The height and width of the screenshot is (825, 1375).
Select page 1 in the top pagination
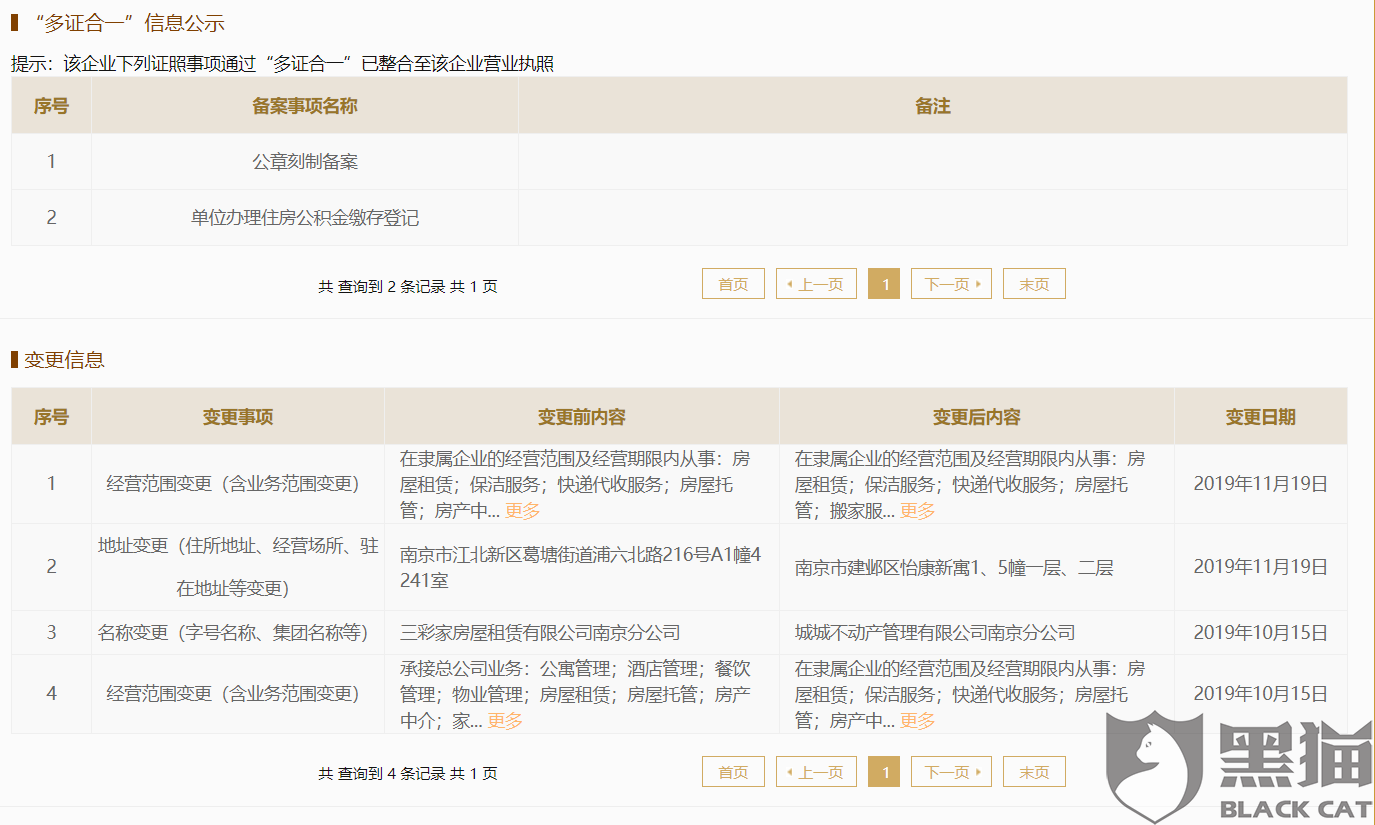[x=884, y=283]
